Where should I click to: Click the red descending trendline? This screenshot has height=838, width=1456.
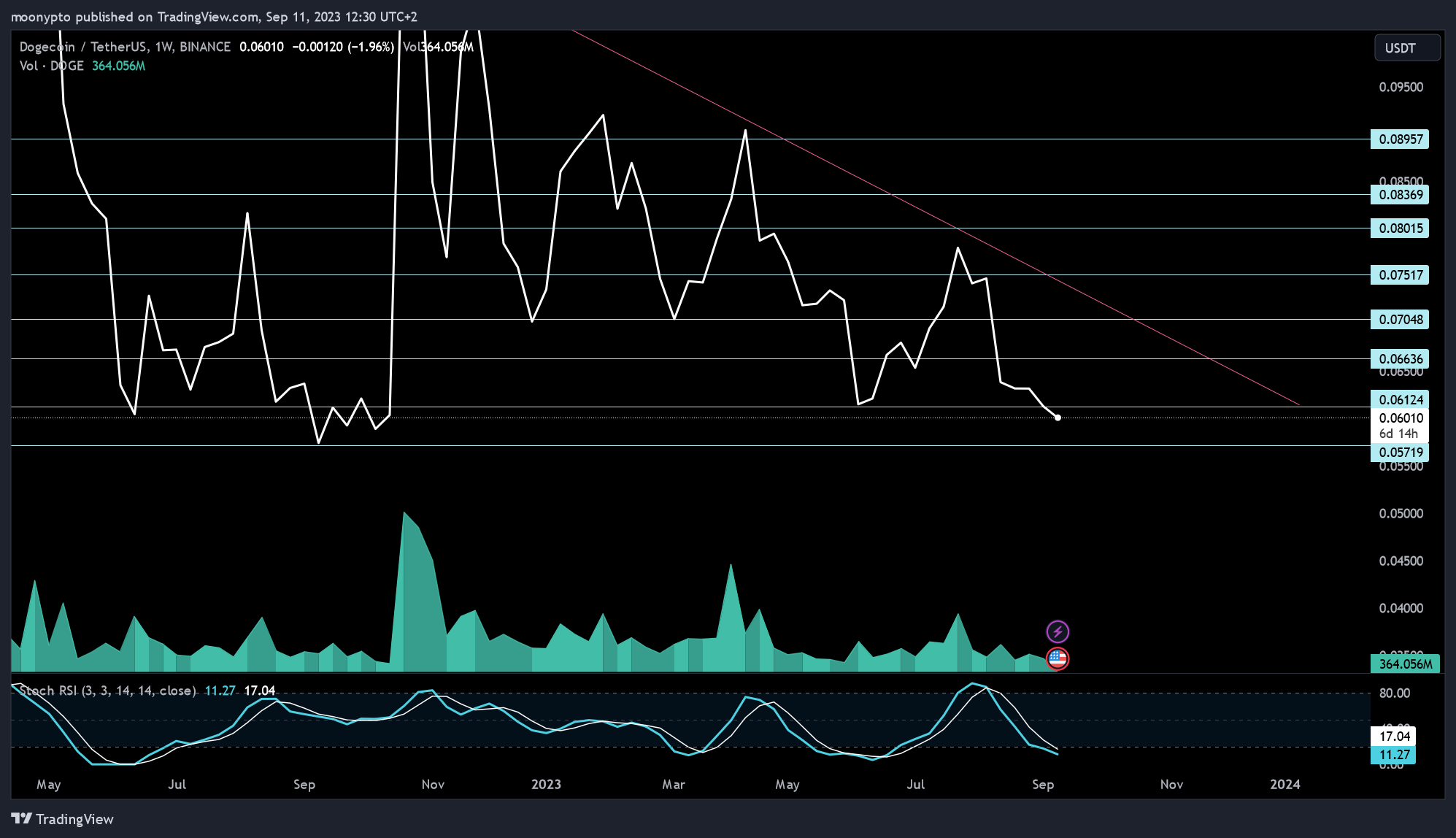pos(934,217)
